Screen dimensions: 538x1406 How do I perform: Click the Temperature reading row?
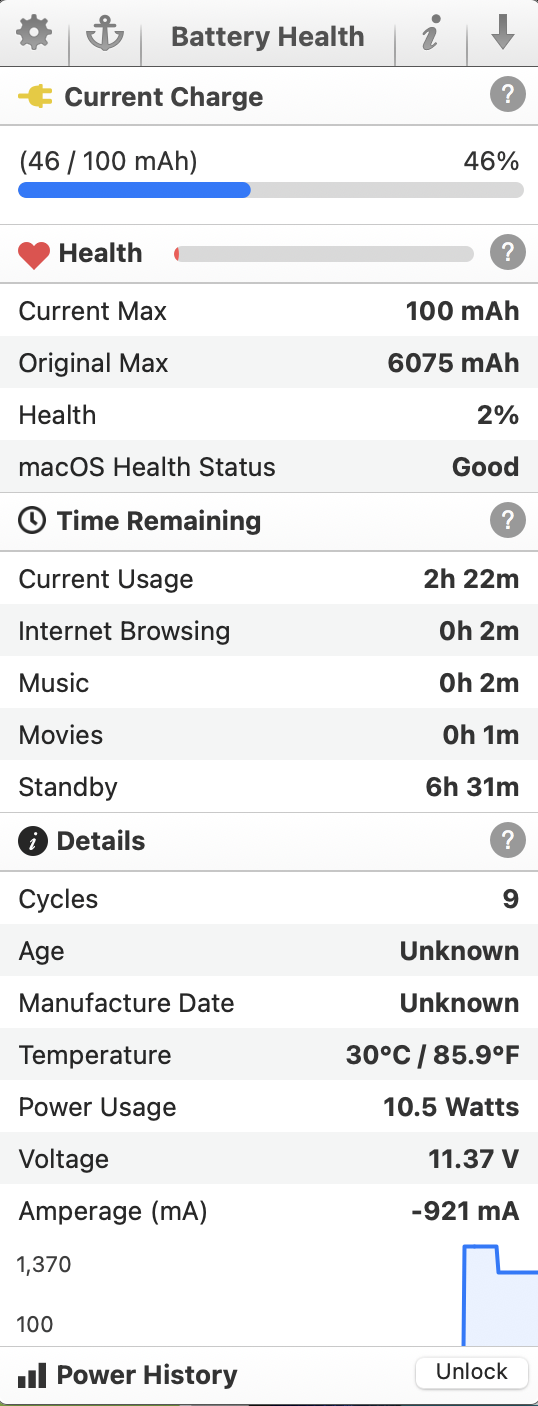[x=269, y=1055]
